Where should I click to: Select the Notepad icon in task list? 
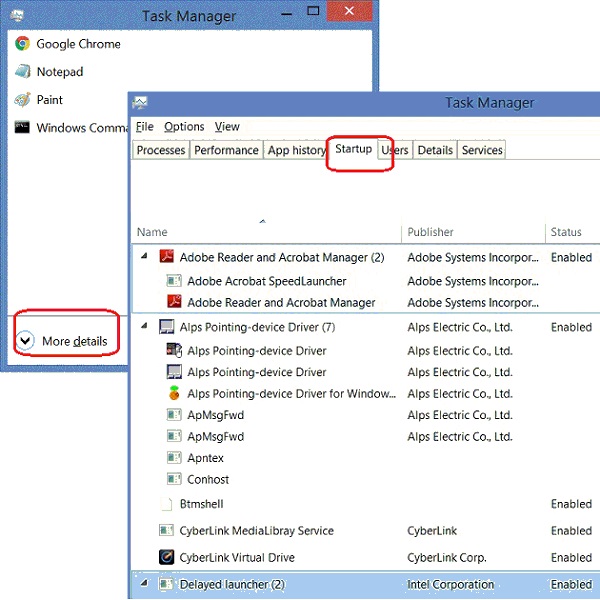(22, 72)
